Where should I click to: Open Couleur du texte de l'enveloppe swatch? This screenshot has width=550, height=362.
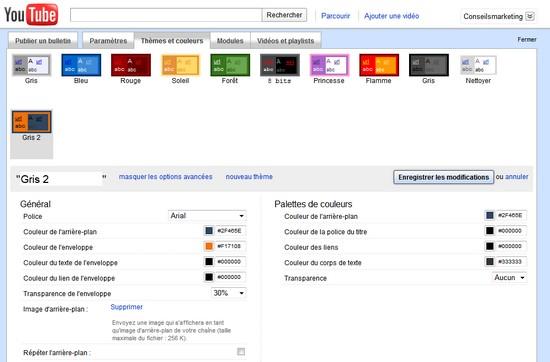click(x=209, y=262)
